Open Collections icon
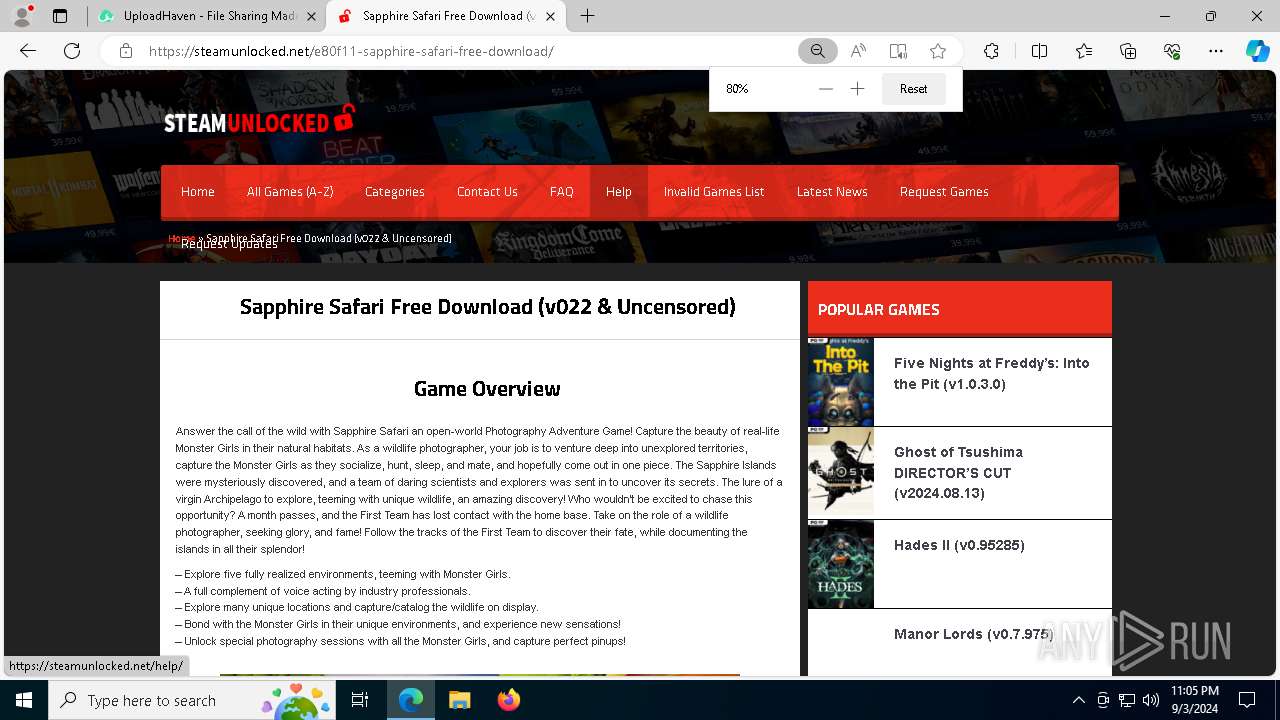1280x720 pixels. [1128, 51]
